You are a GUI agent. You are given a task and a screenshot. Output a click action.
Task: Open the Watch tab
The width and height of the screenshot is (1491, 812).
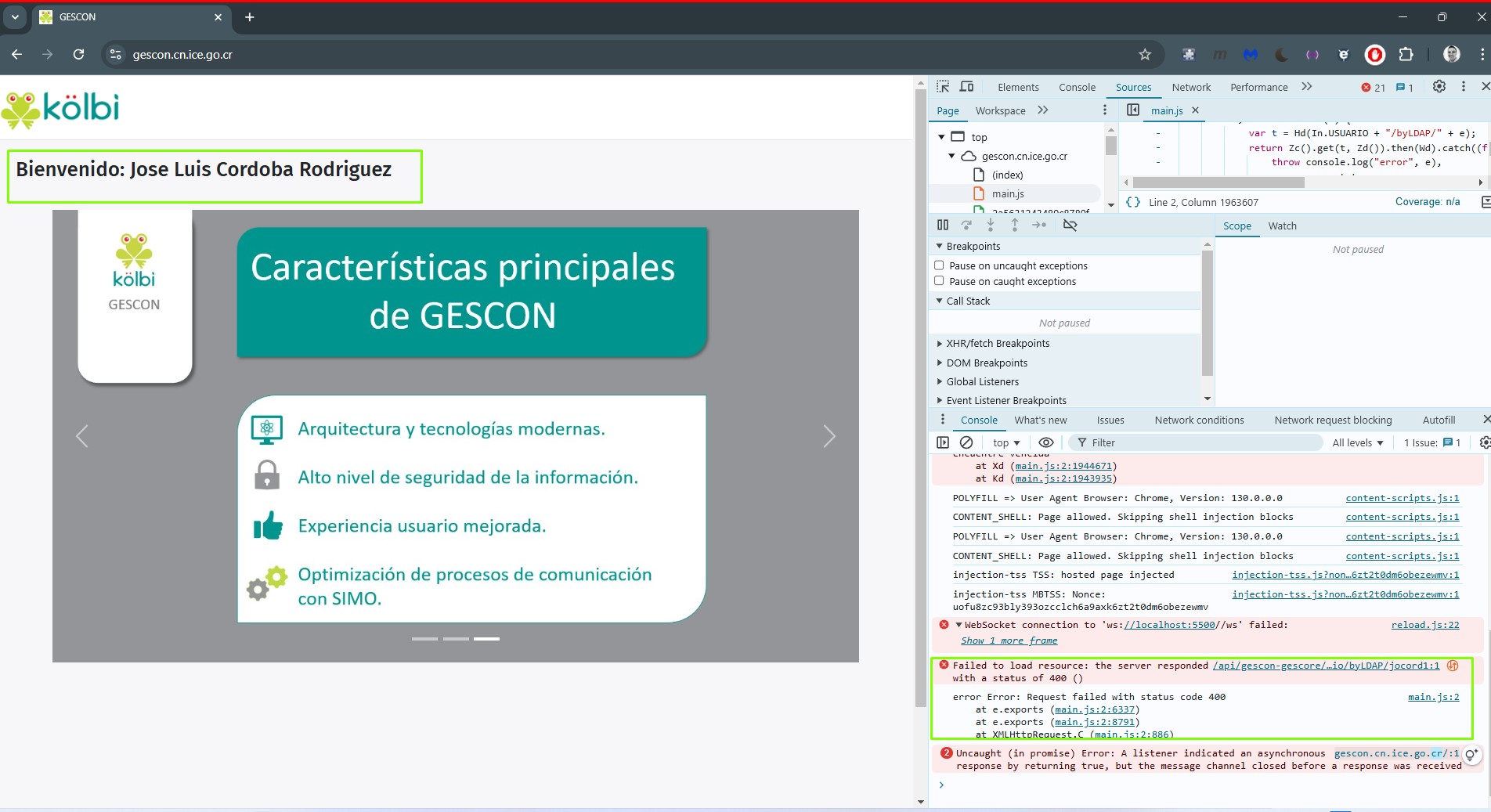pyautogui.click(x=1282, y=226)
